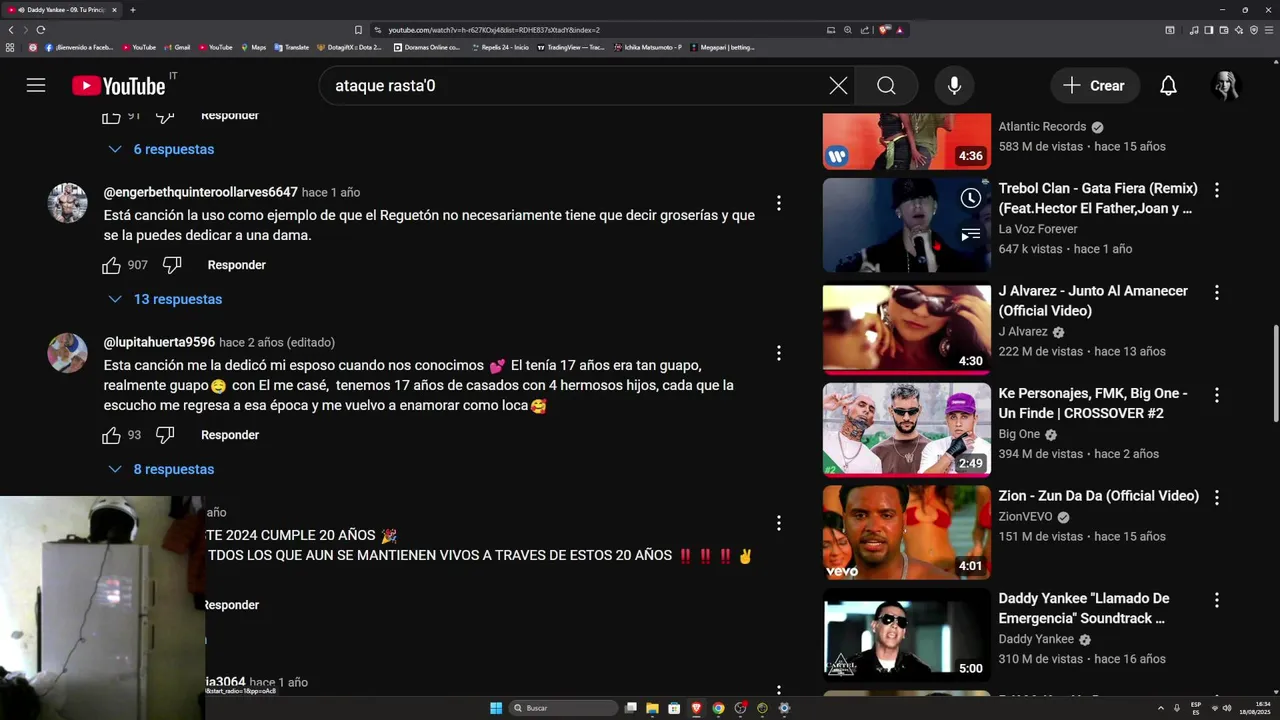
Task: Click the page vertical scrollbar
Action: tap(1275, 372)
